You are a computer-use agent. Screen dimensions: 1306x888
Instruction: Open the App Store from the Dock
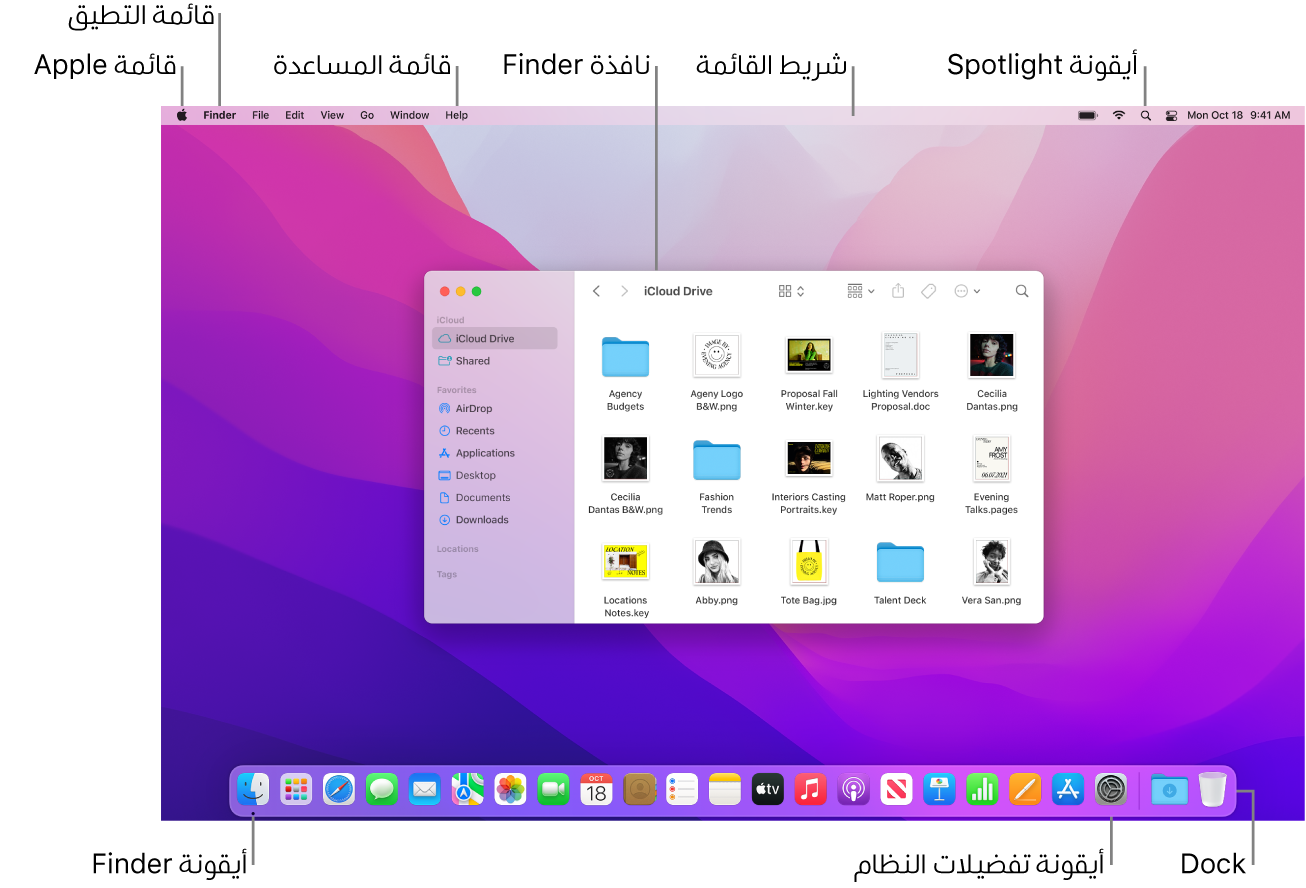(1067, 789)
